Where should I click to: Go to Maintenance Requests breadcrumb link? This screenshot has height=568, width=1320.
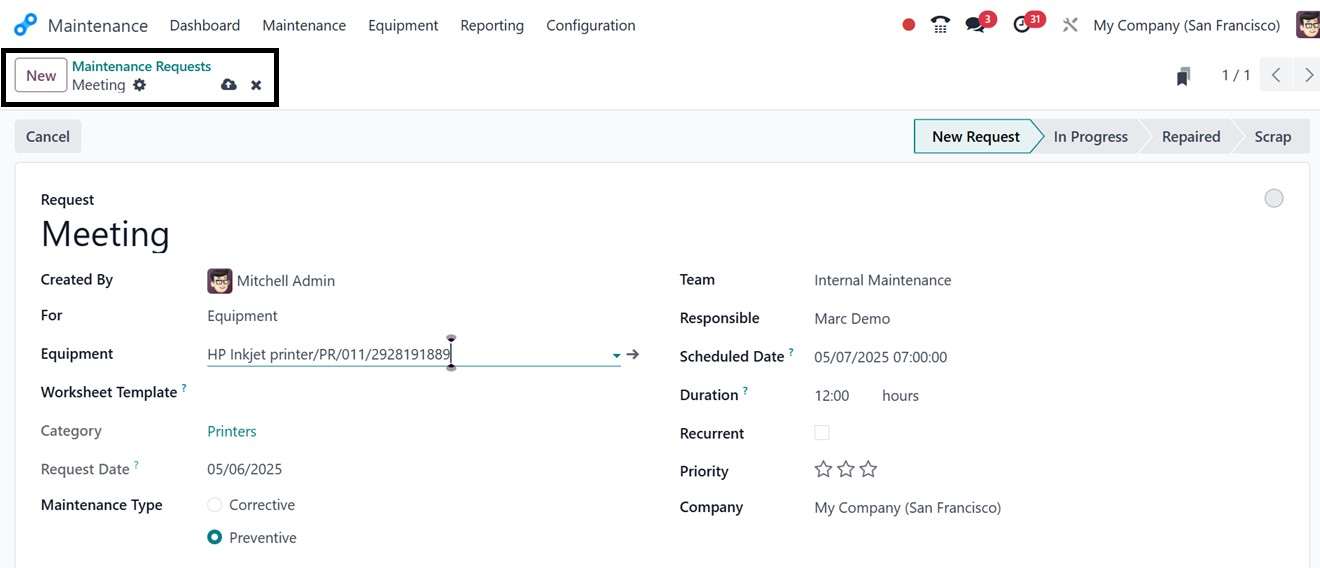point(141,66)
